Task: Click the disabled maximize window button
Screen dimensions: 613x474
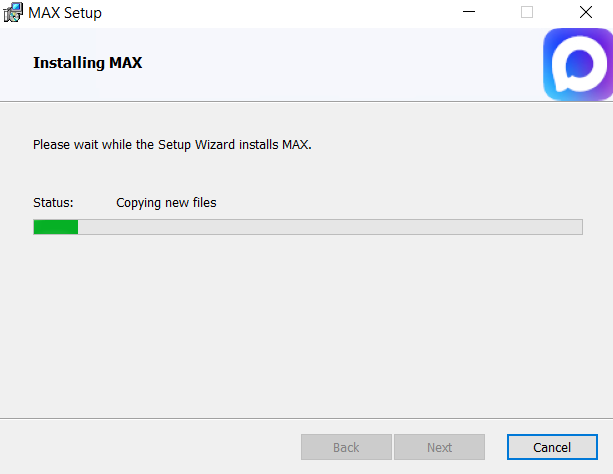Action: (x=527, y=13)
